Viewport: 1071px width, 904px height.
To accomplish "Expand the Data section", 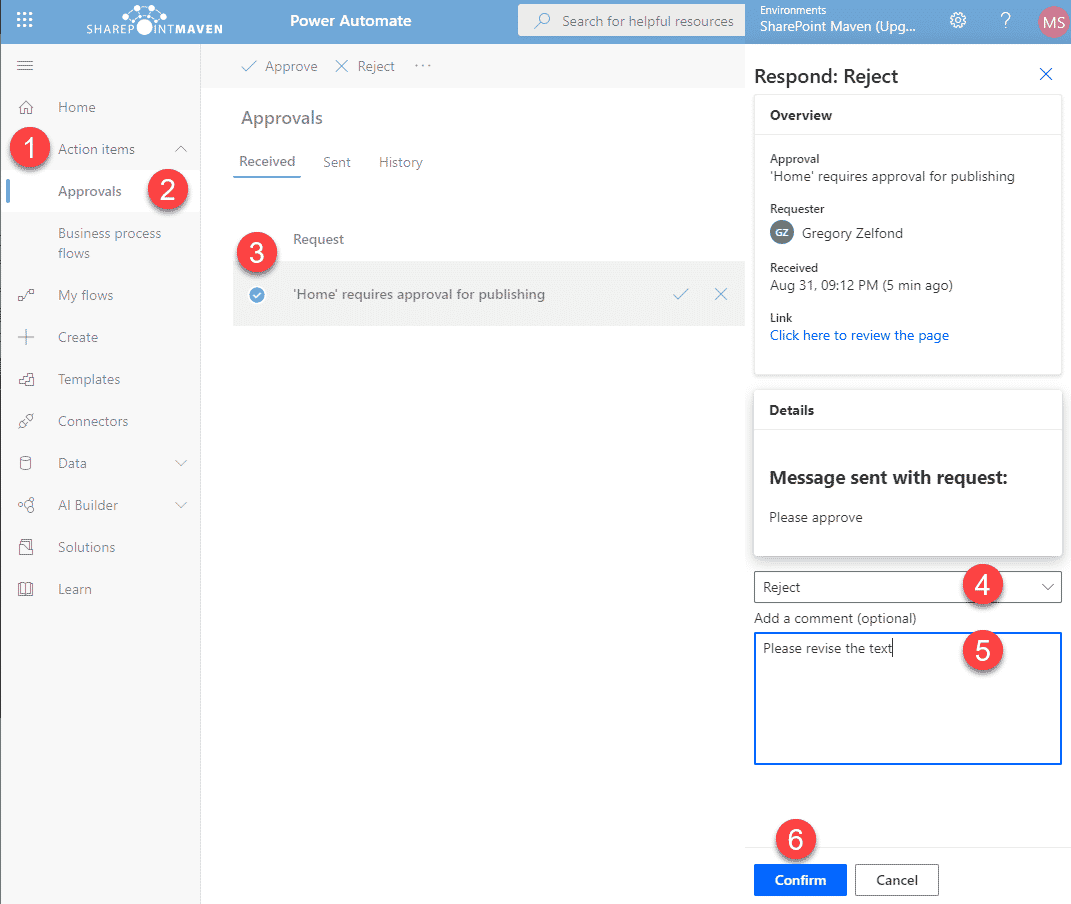I will point(180,463).
